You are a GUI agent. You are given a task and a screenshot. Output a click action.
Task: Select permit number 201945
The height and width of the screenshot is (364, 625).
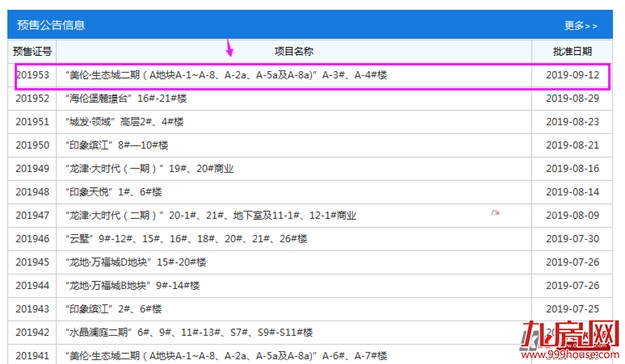tap(32, 262)
